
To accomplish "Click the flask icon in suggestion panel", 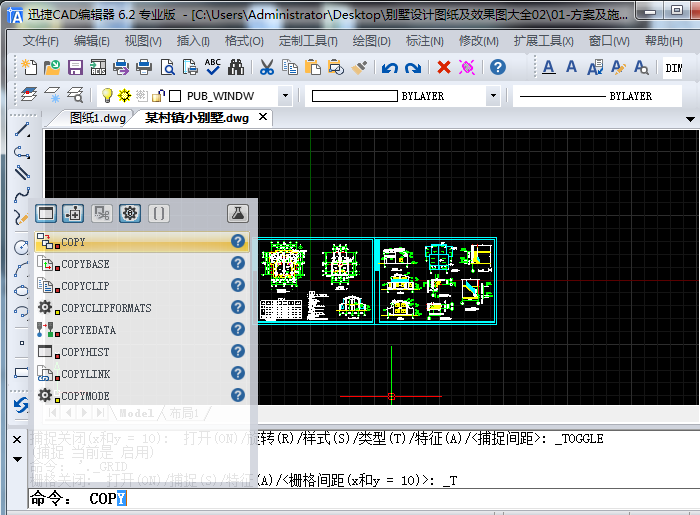I will [x=238, y=213].
